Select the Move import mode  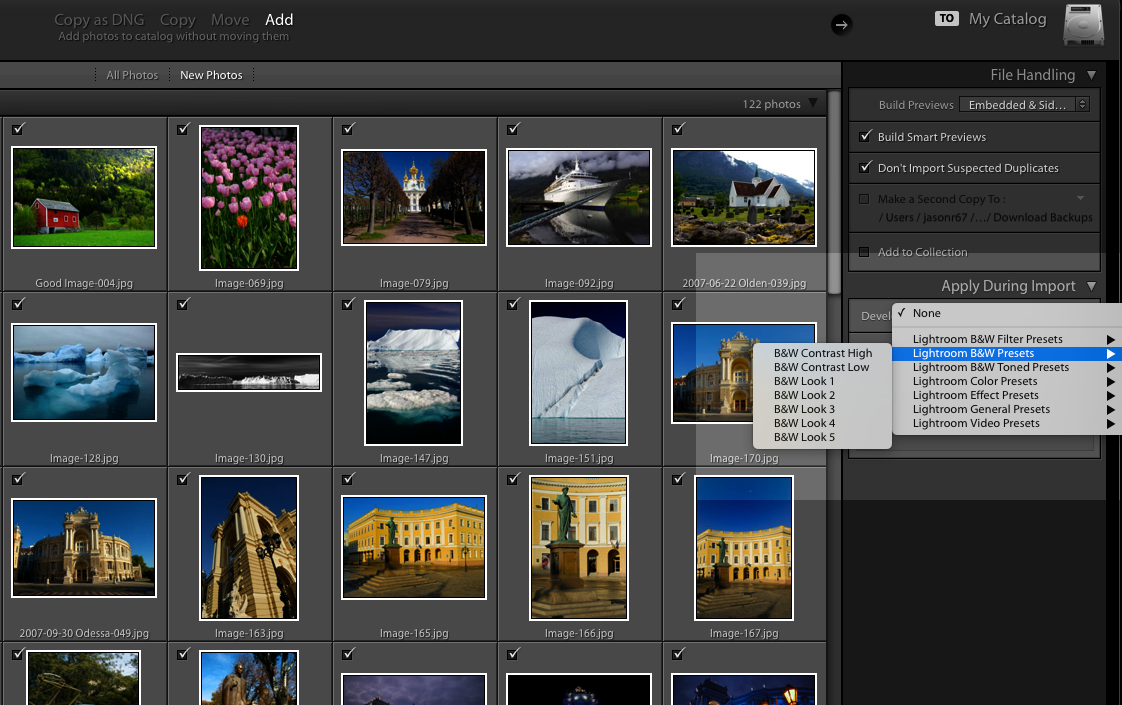pos(230,20)
